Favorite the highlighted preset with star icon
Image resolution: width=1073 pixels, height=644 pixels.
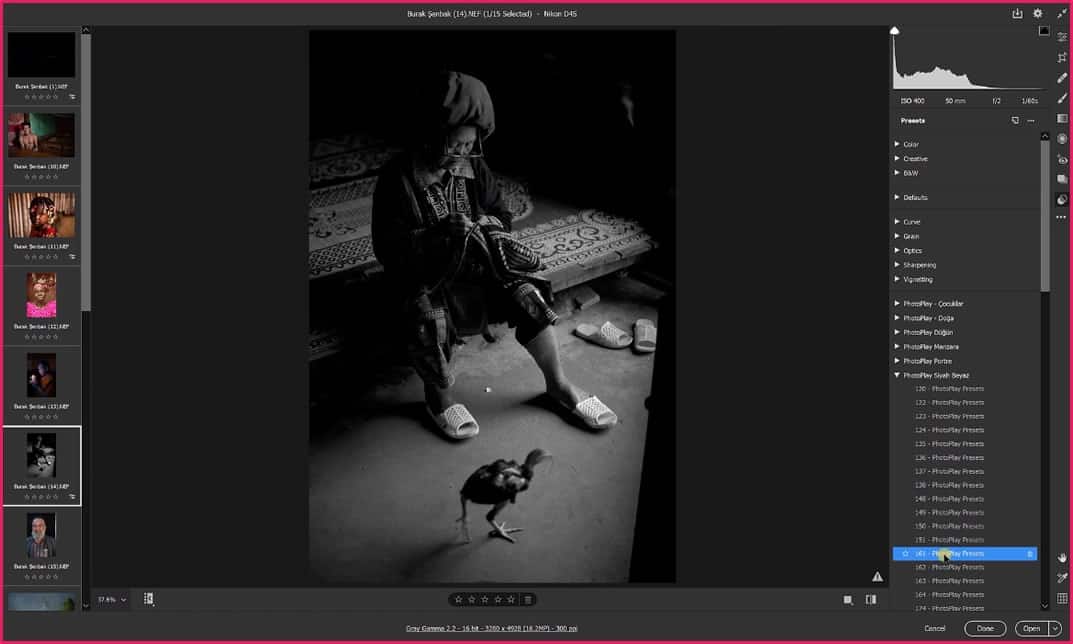tap(905, 554)
